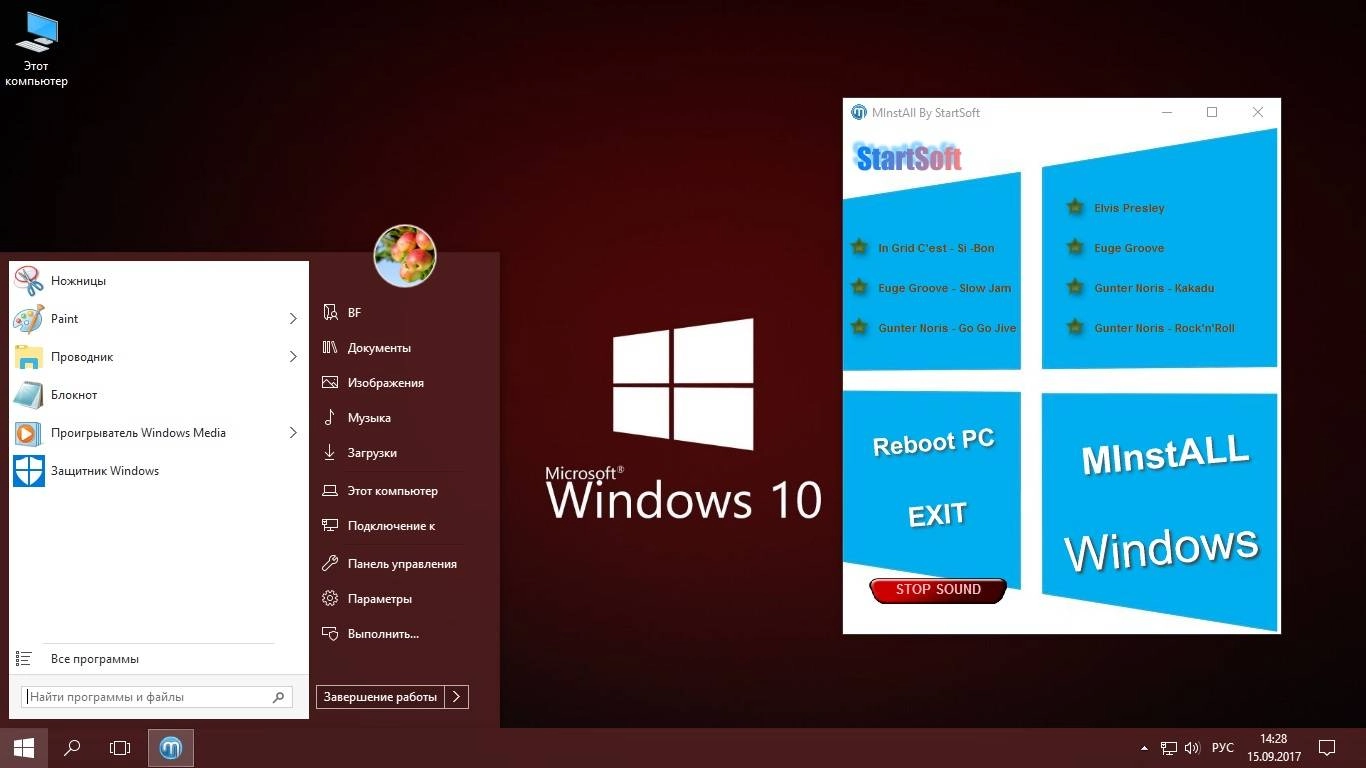This screenshot has width=1366, height=768.
Task: Select the Elvis Presley track text
Action: tap(1129, 208)
